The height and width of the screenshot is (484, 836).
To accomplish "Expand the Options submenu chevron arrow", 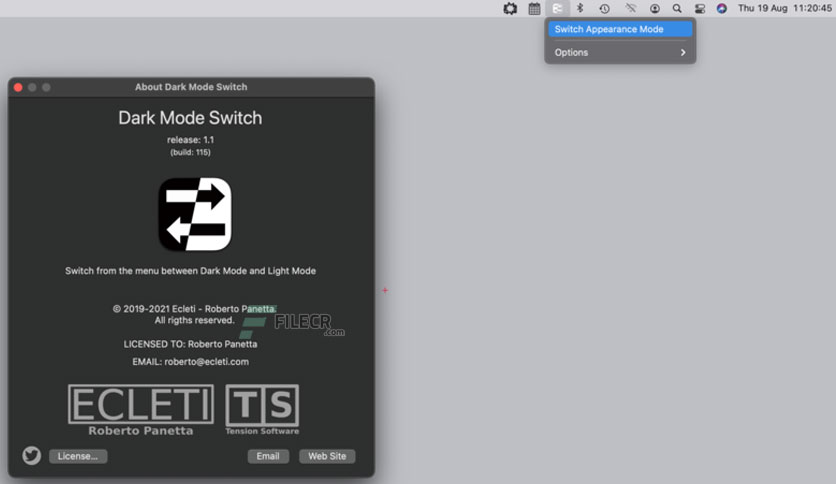I will click(683, 52).
